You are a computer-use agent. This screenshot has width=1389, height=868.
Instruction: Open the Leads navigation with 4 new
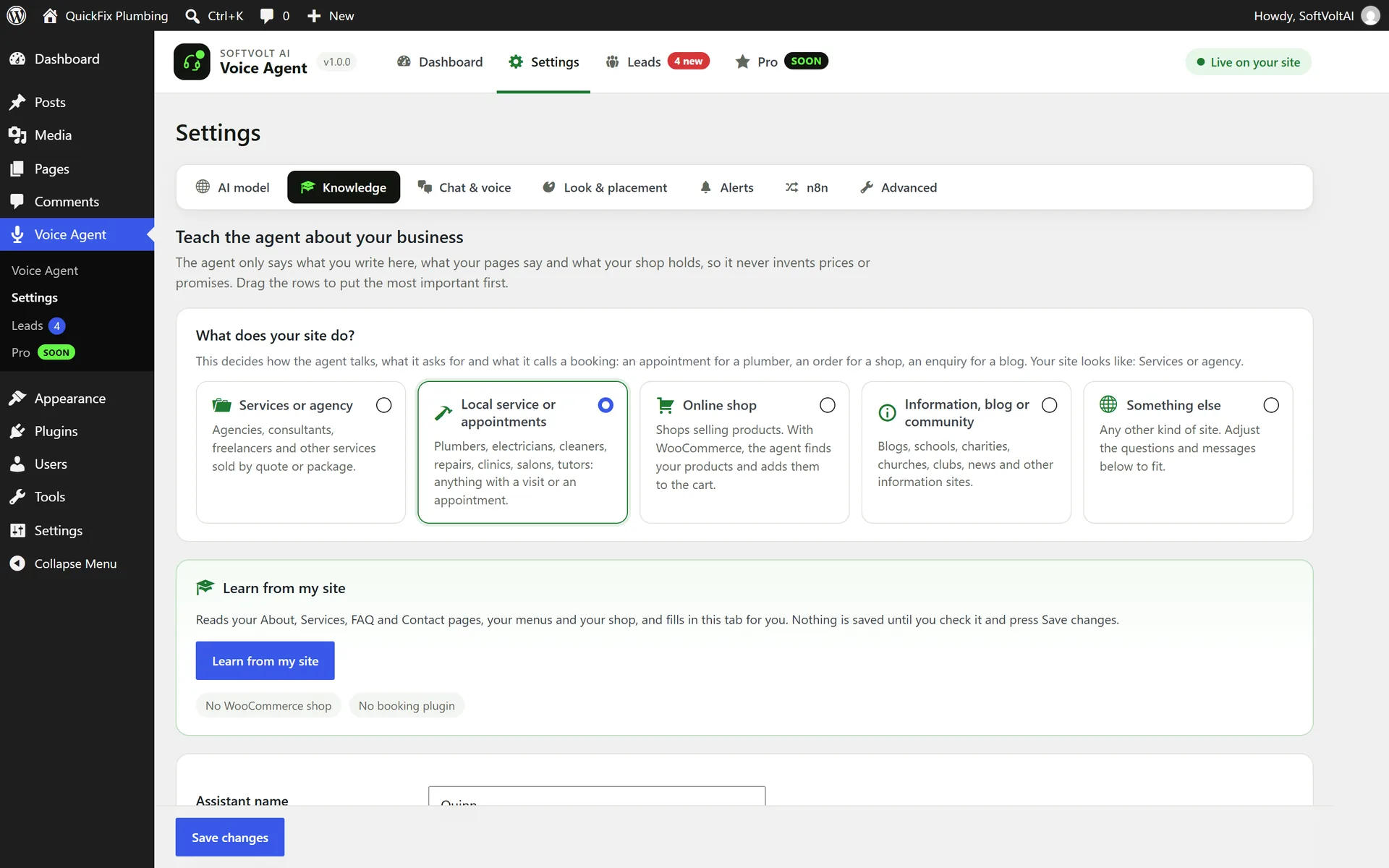tap(658, 61)
